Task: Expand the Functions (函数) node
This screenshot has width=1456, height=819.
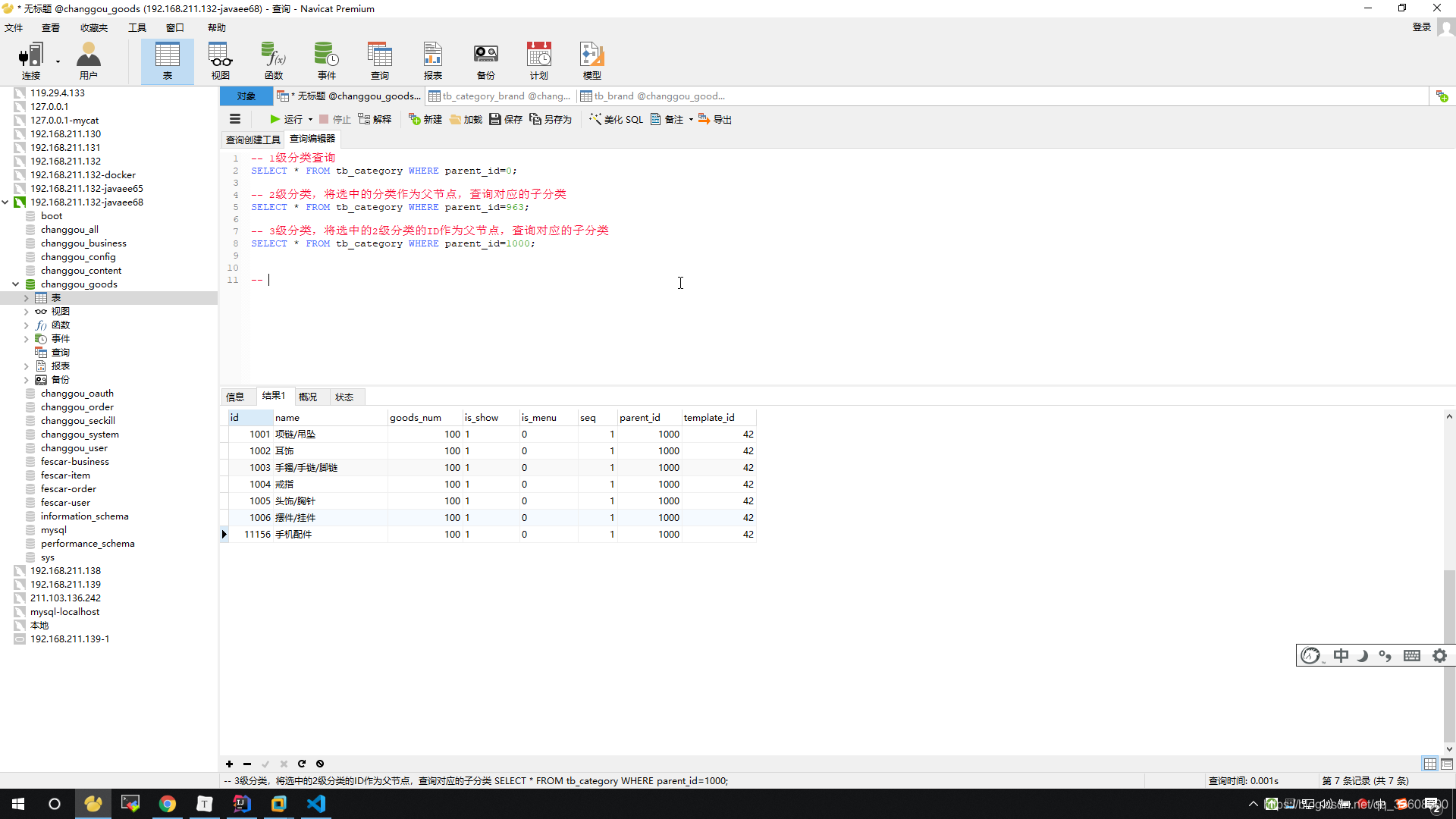Action: point(27,325)
